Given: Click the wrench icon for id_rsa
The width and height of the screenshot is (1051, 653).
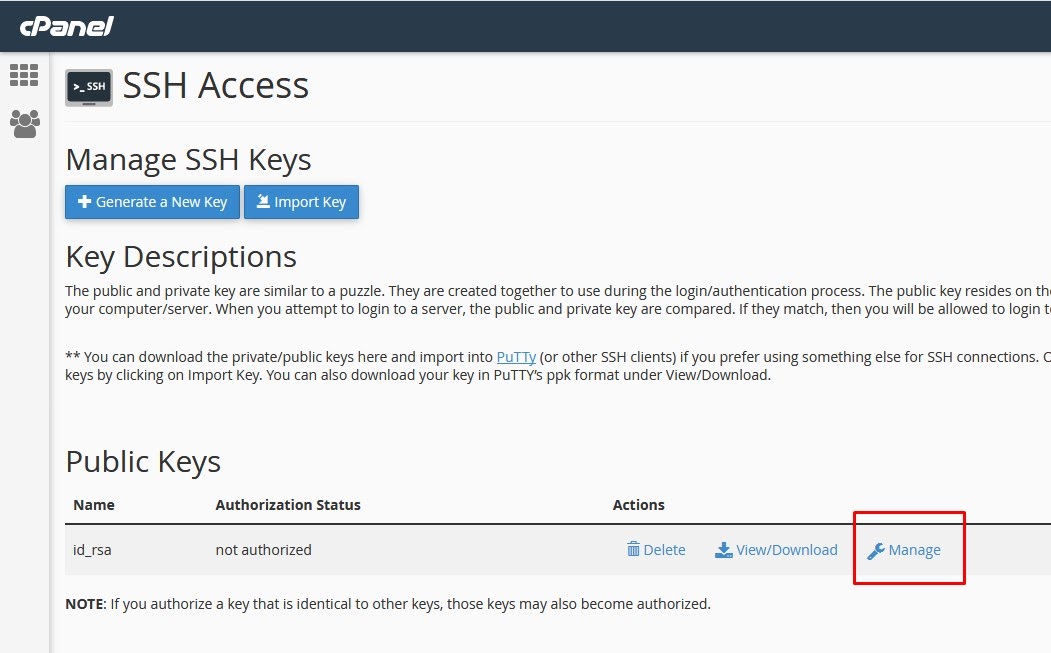Looking at the screenshot, I should coord(876,551).
